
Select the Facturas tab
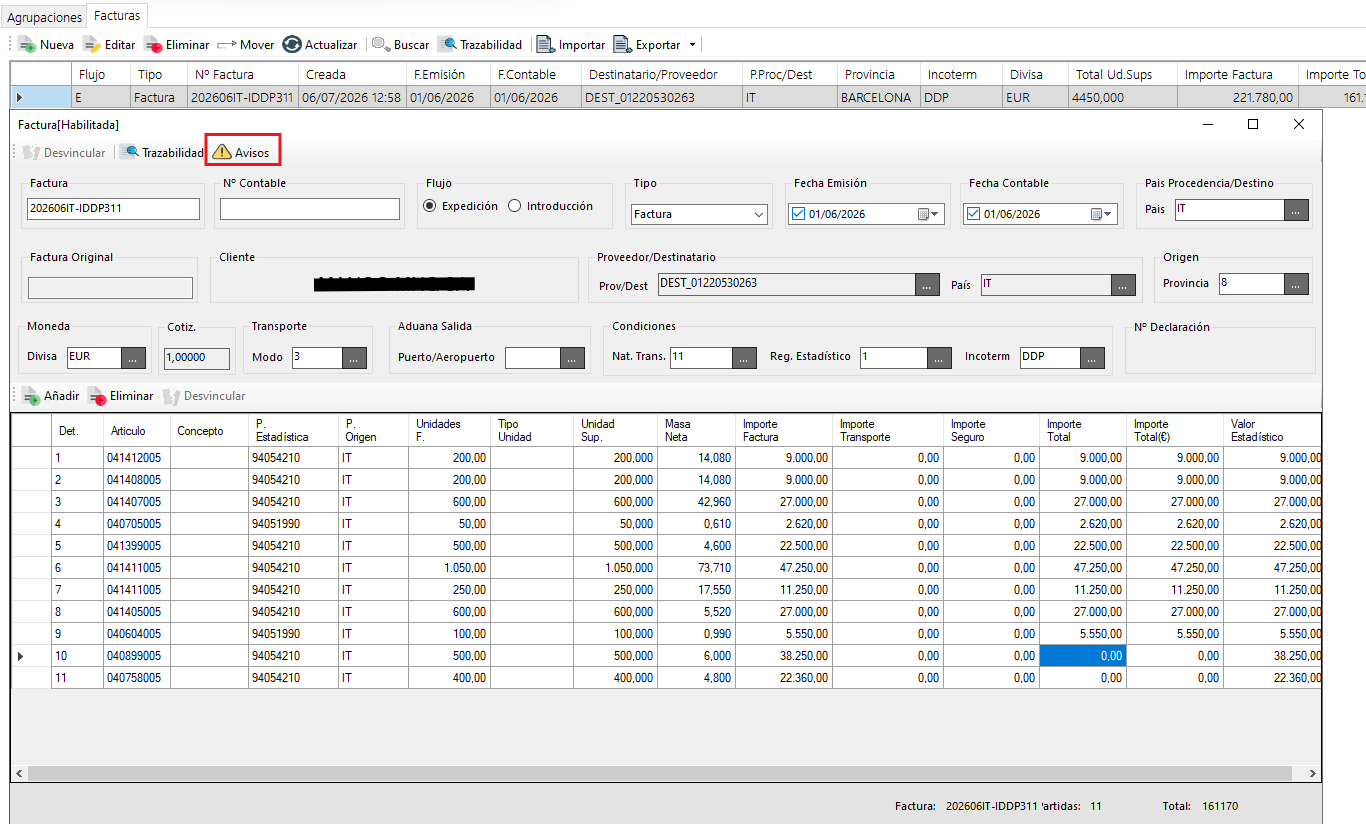(x=118, y=15)
